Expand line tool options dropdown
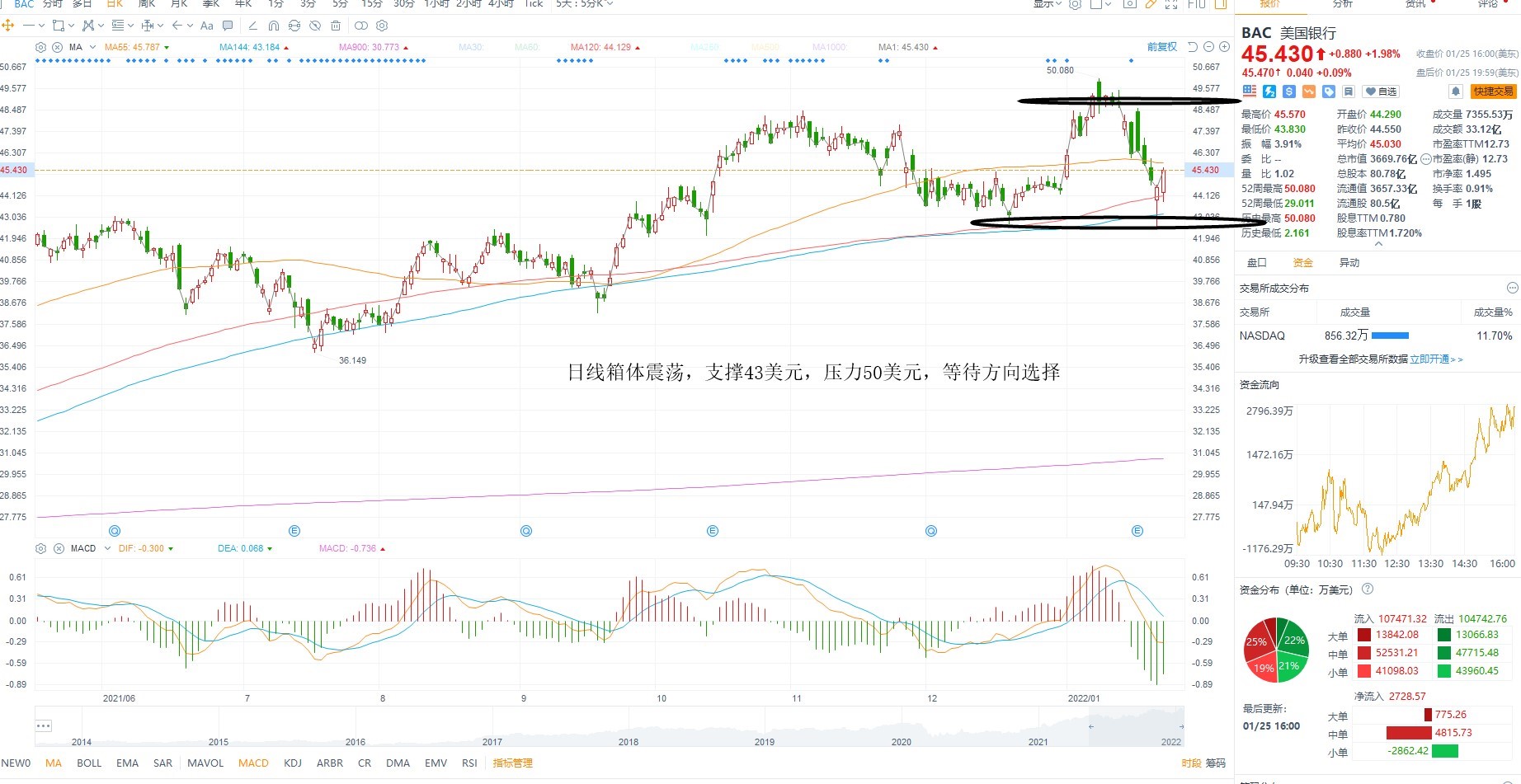This screenshot has height=784, width=1521. click(40, 26)
